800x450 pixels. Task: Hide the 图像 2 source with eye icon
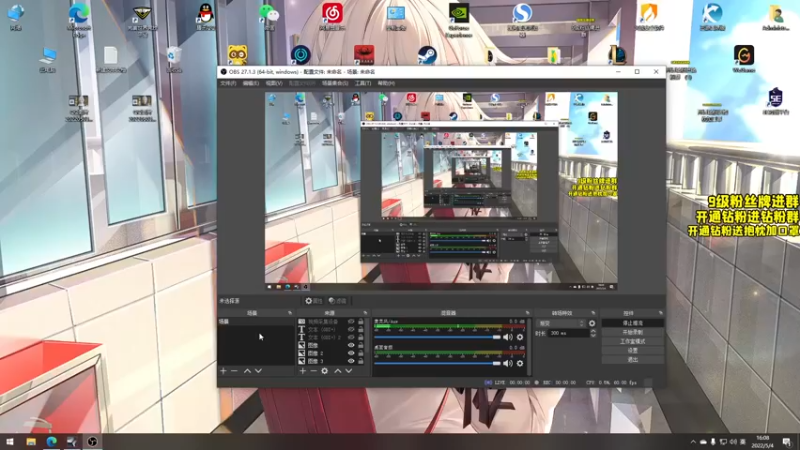point(351,353)
